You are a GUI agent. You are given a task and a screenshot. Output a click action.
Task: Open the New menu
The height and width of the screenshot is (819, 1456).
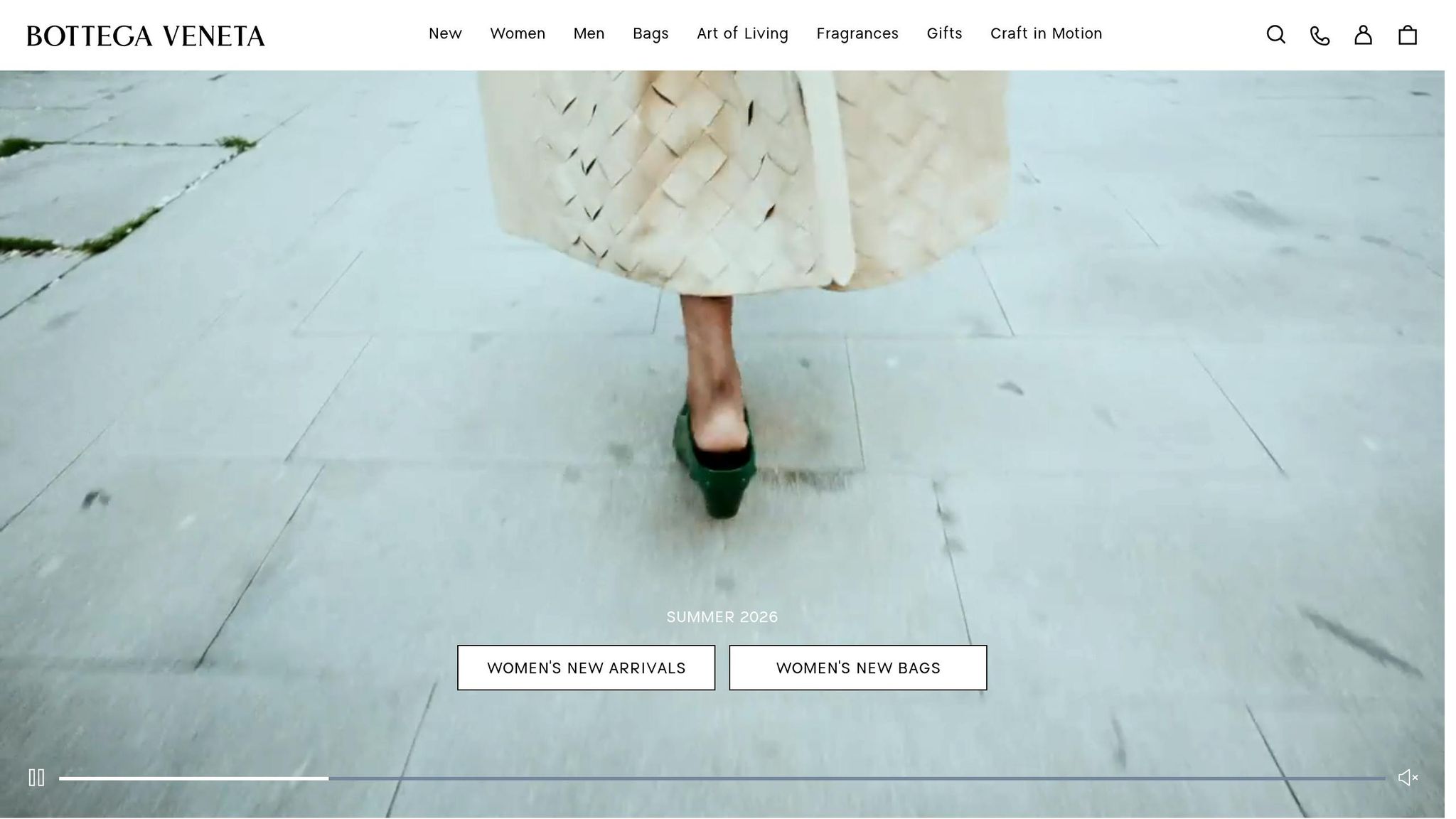(x=445, y=33)
